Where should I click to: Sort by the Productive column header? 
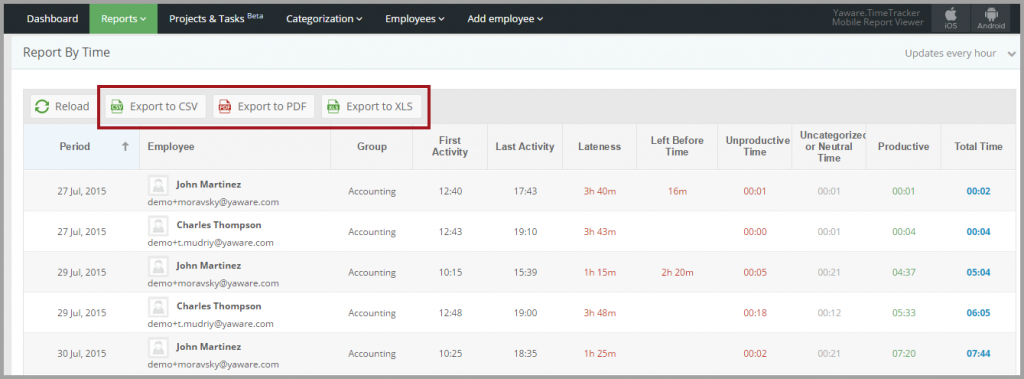click(x=903, y=147)
